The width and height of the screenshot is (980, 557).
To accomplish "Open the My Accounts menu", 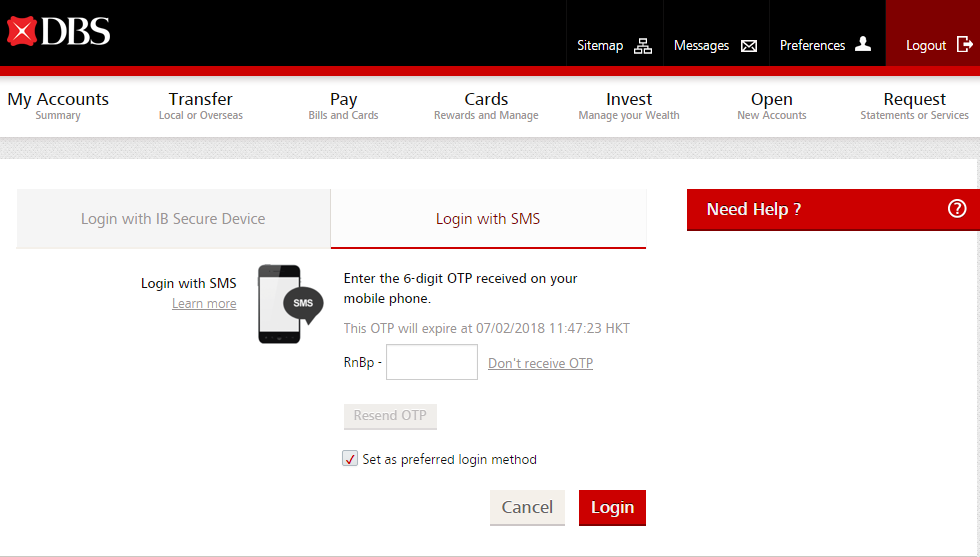I will point(58,105).
